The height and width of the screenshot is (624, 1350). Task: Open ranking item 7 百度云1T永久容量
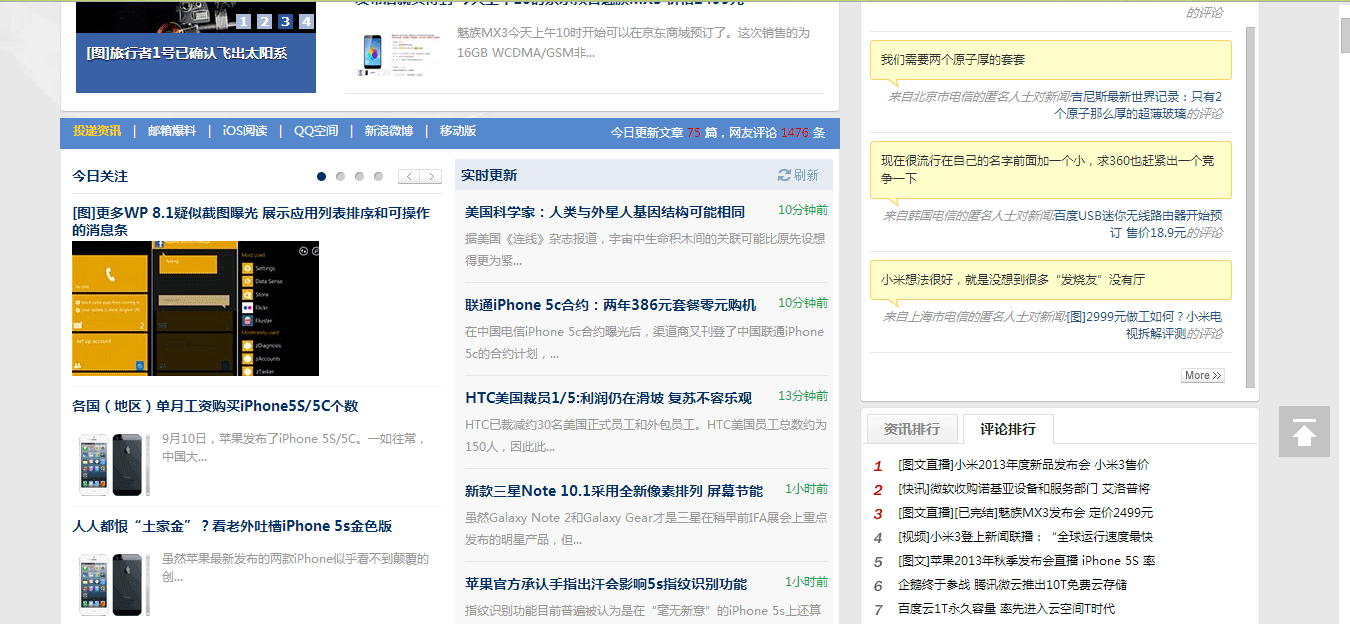click(x=1006, y=609)
